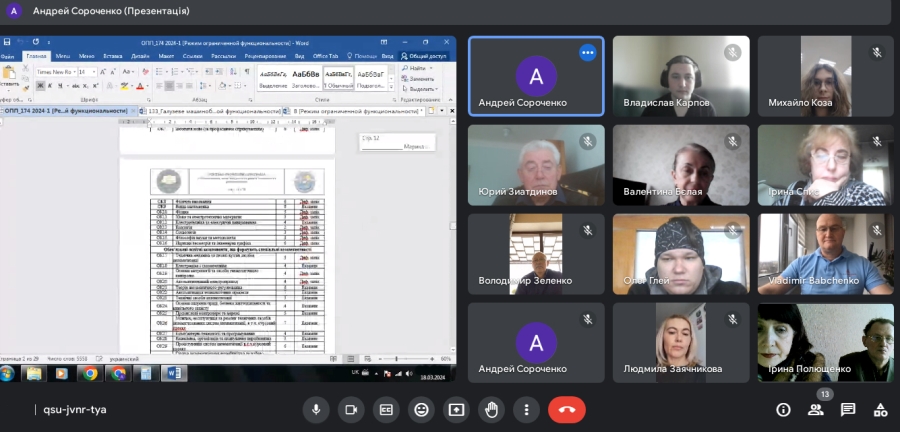Open more options three-dot menu
This screenshot has width=900, height=432.
[526, 409]
